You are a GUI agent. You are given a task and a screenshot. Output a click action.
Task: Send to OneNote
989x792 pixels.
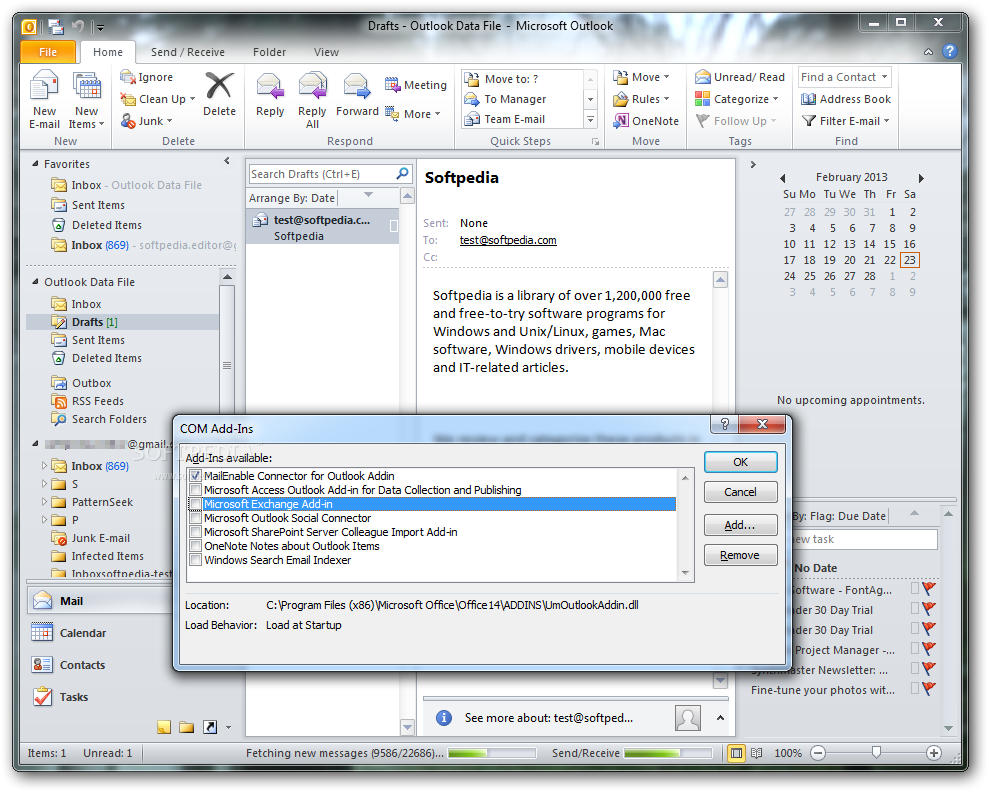click(x=646, y=120)
